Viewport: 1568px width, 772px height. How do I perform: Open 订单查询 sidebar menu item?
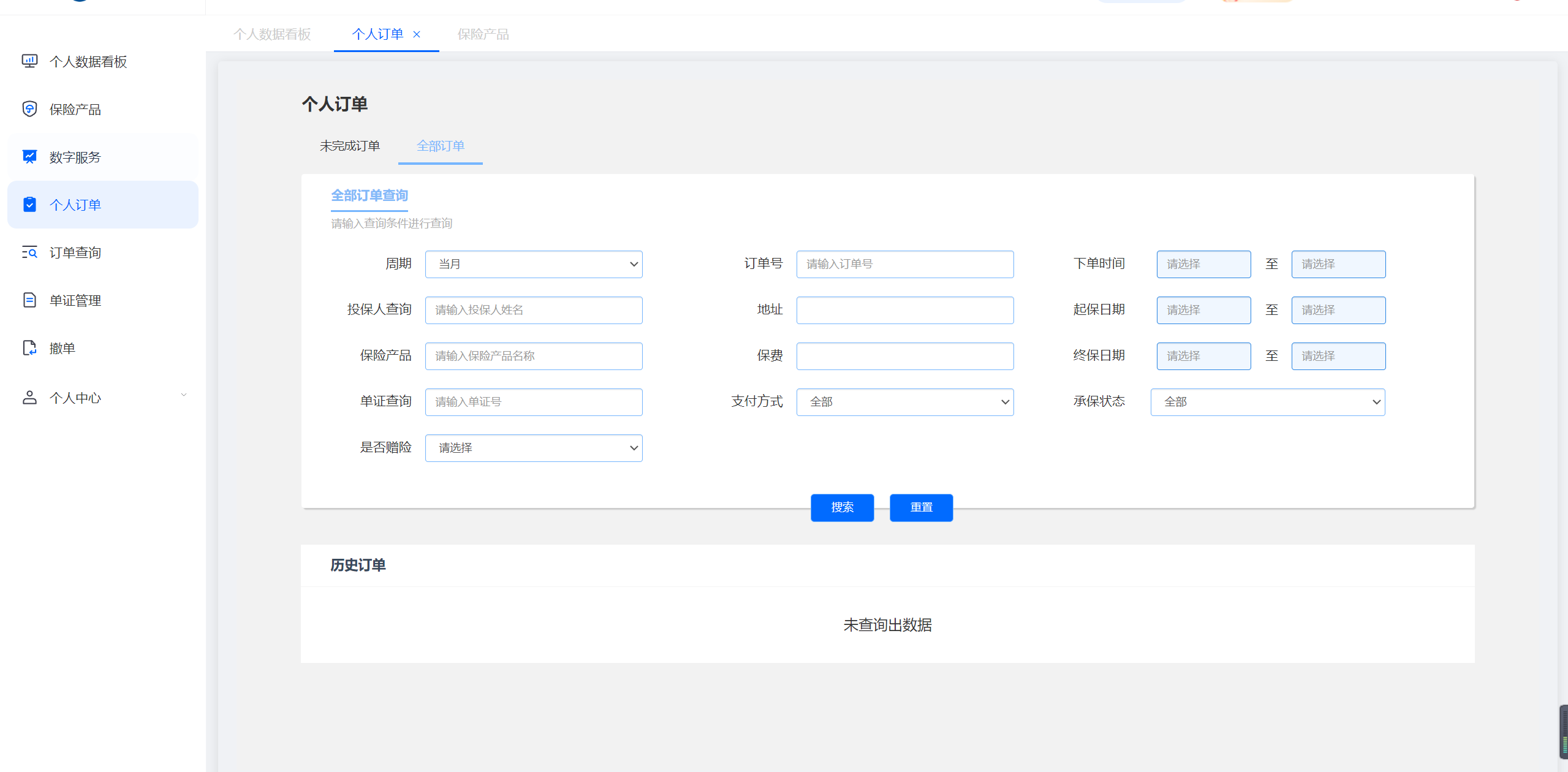[x=103, y=252]
